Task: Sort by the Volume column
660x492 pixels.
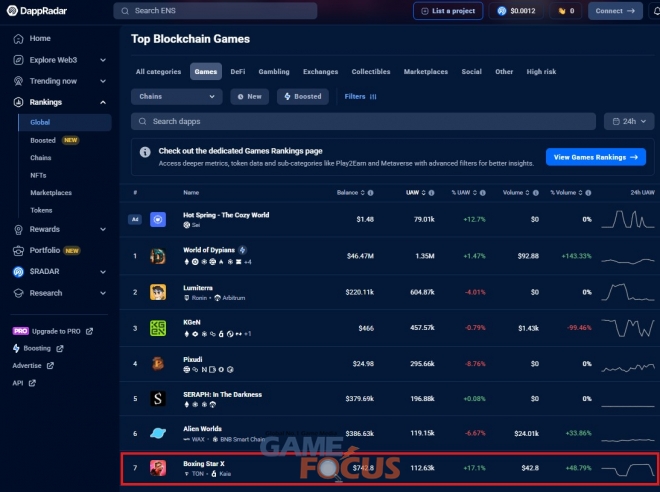Action: 516,193
